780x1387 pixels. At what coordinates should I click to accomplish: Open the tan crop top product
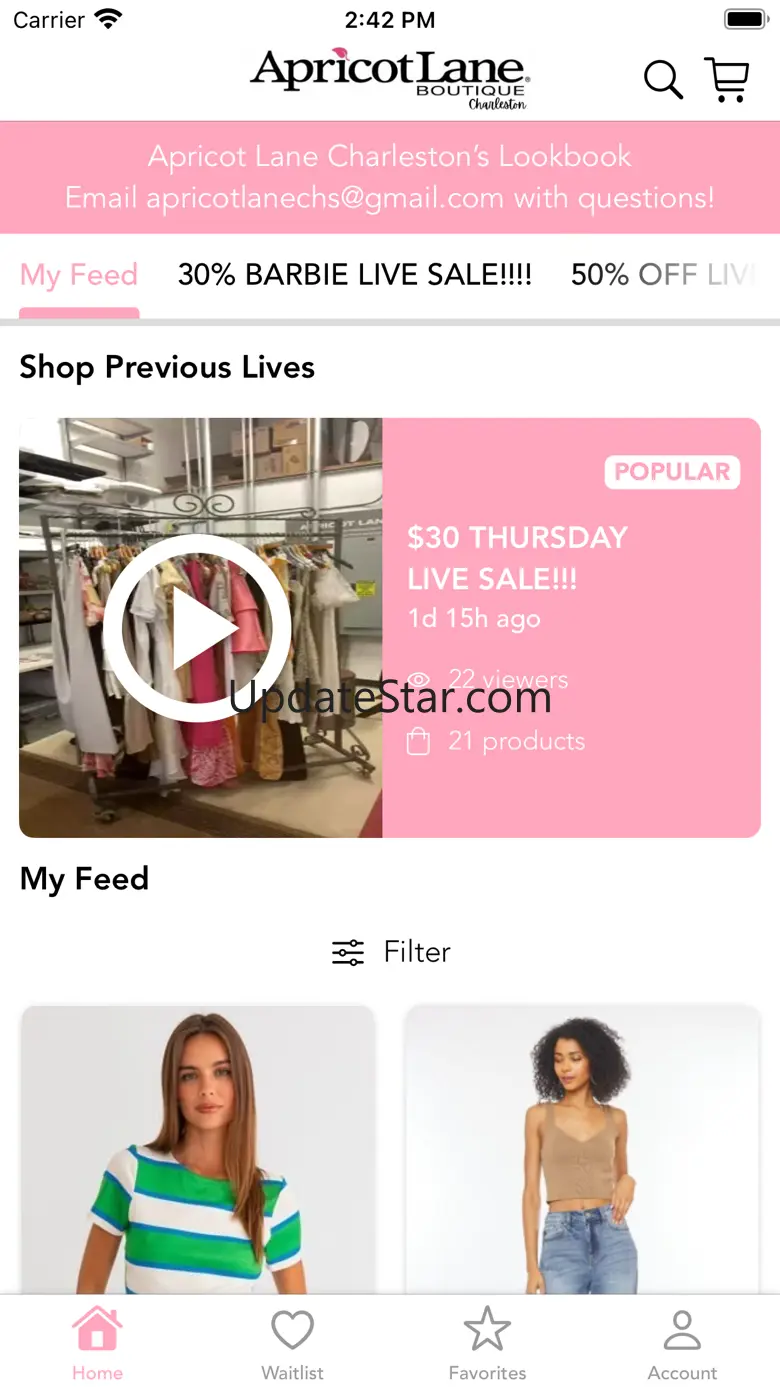582,1150
